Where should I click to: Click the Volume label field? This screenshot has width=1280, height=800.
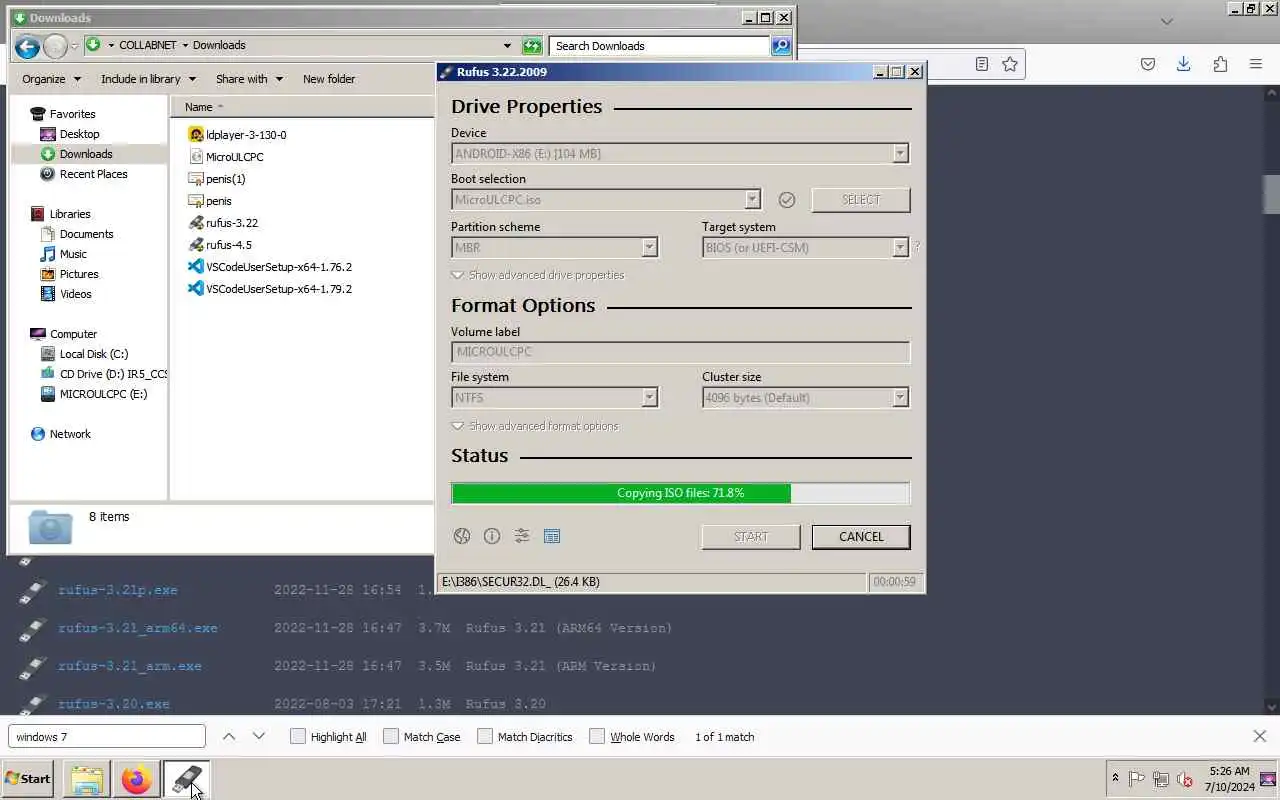click(680, 352)
